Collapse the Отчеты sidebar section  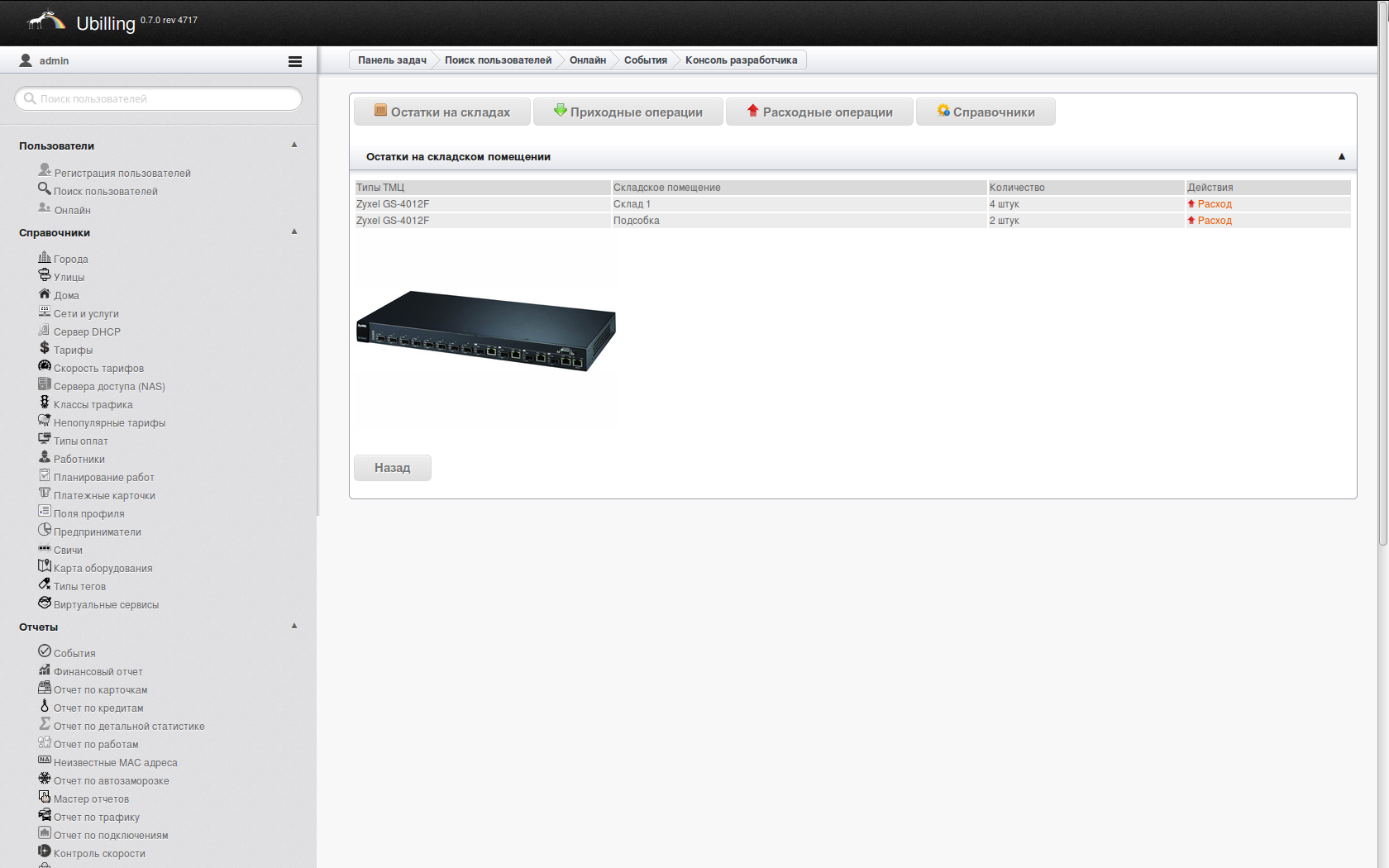[x=294, y=626]
